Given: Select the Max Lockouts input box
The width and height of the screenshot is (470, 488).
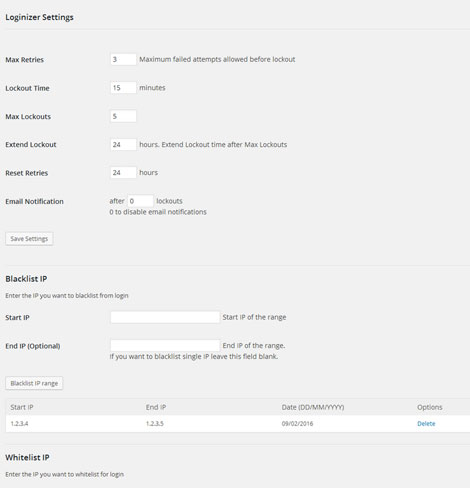Looking at the screenshot, I should click(123, 116).
